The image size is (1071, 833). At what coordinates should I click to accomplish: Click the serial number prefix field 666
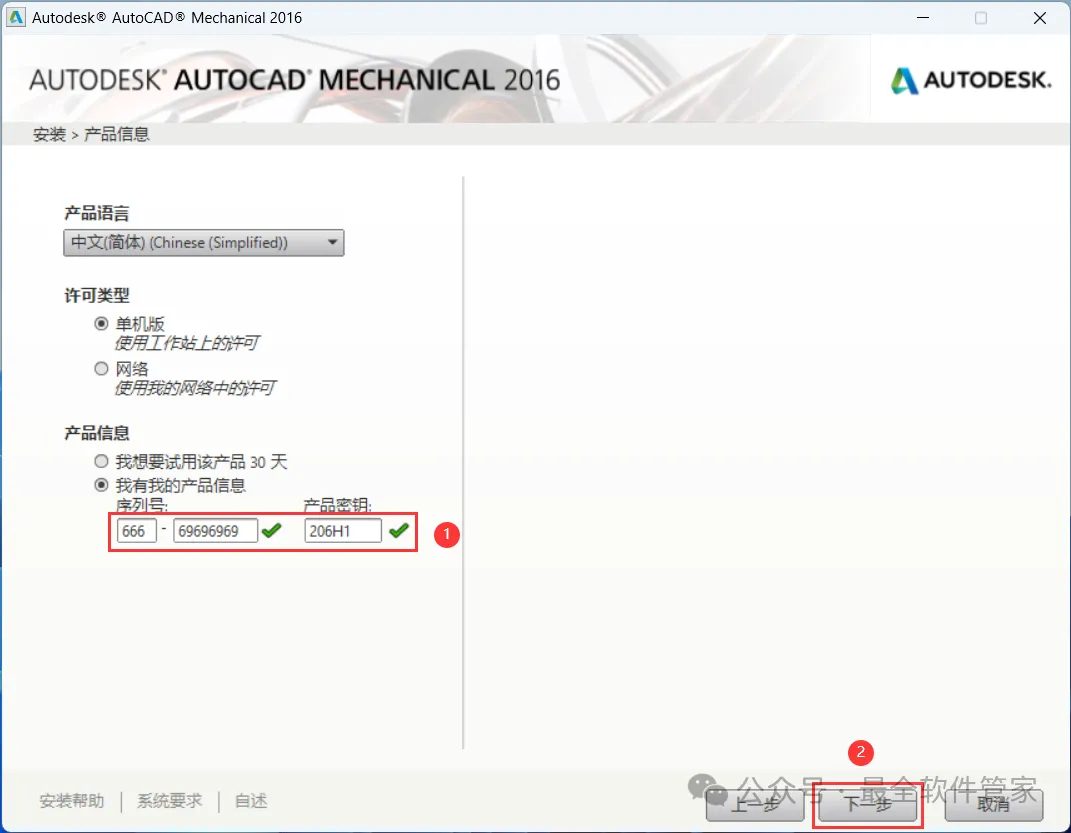click(x=137, y=531)
